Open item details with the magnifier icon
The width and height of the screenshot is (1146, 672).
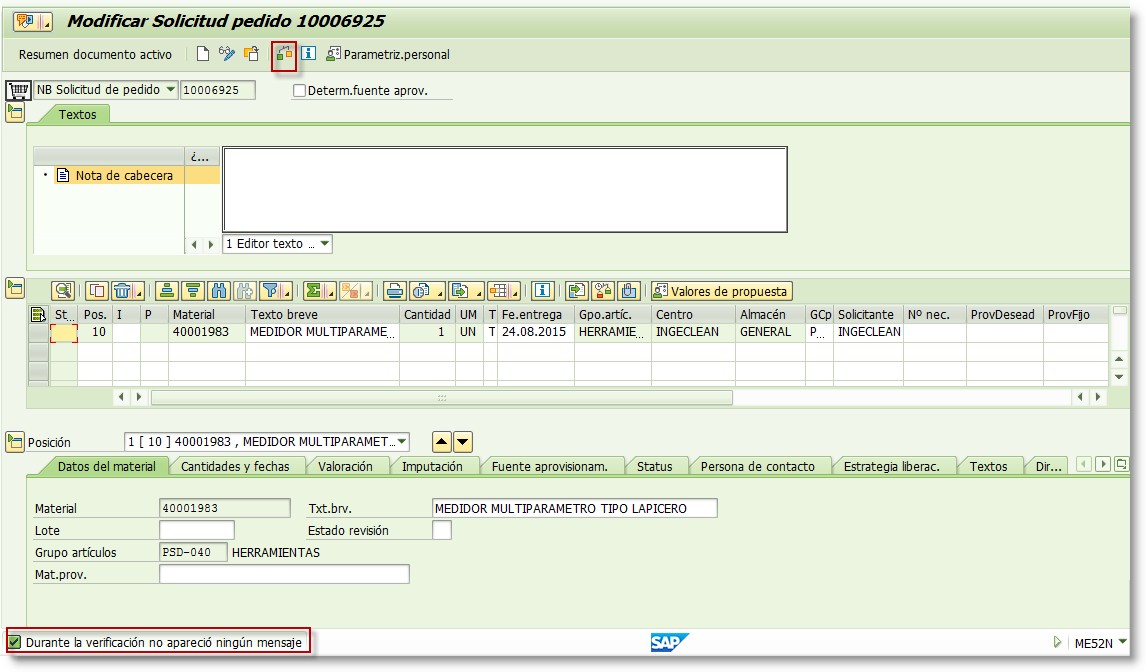[x=61, y=290]
